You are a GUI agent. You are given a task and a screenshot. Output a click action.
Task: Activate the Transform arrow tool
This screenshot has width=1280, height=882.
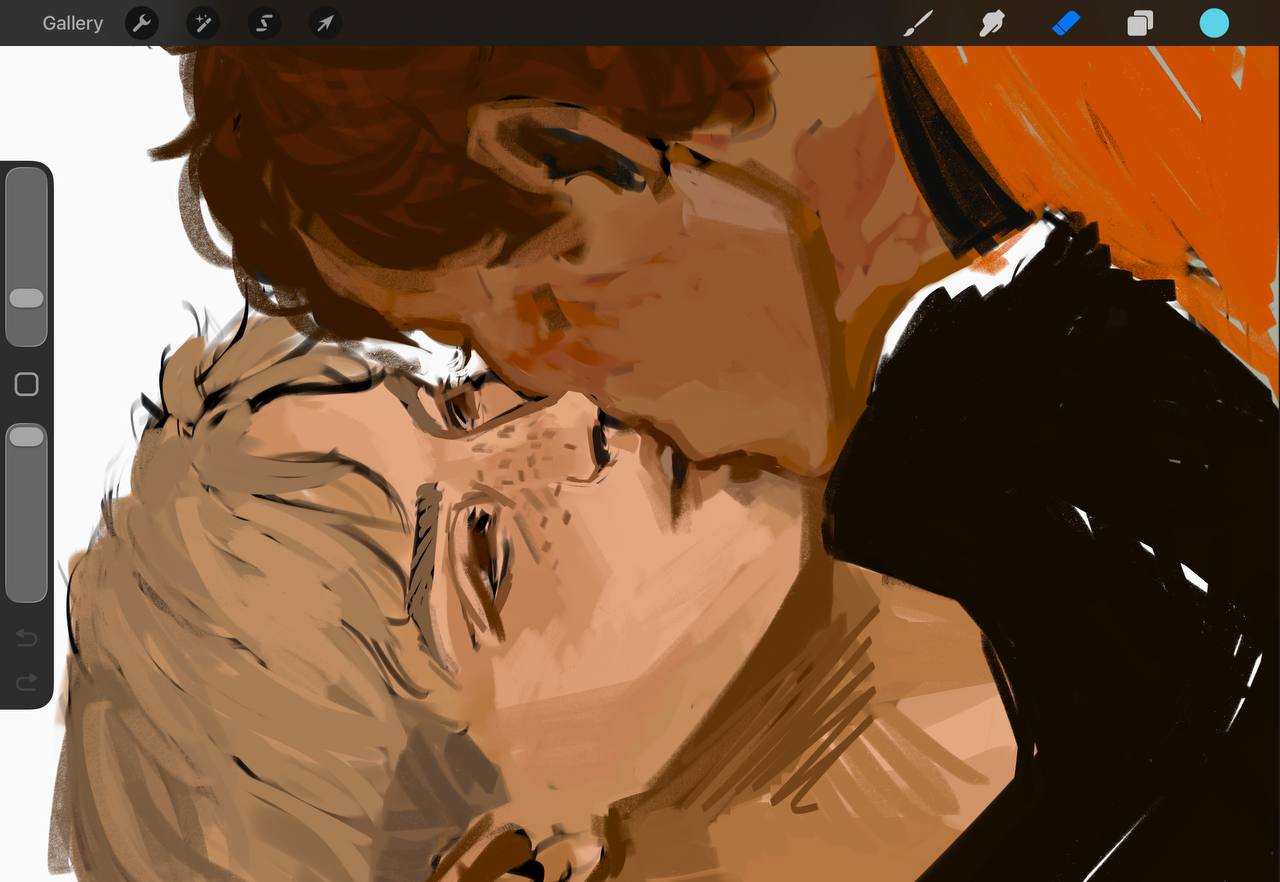point(325,23)
